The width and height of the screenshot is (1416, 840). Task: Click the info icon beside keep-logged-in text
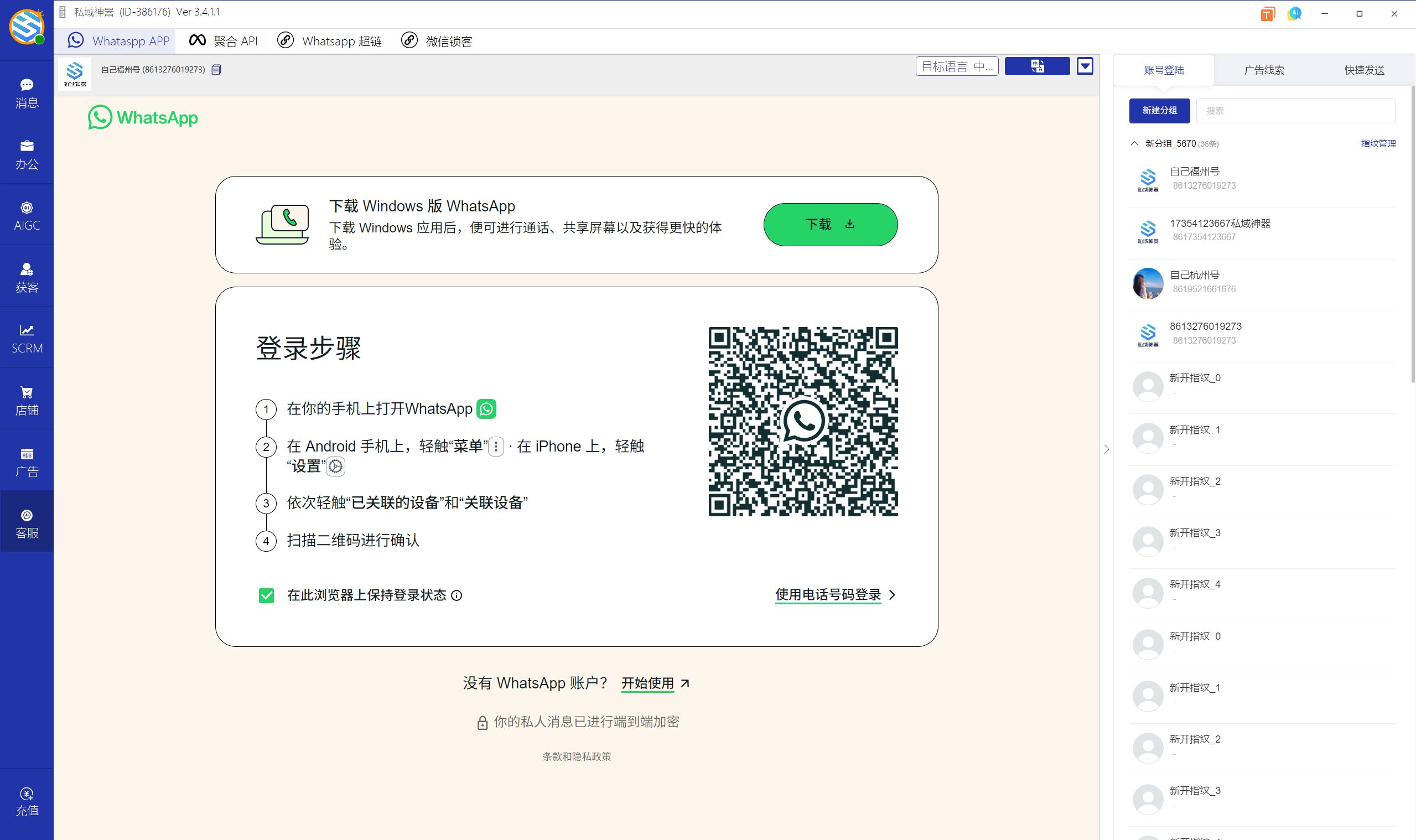(457, 595)
